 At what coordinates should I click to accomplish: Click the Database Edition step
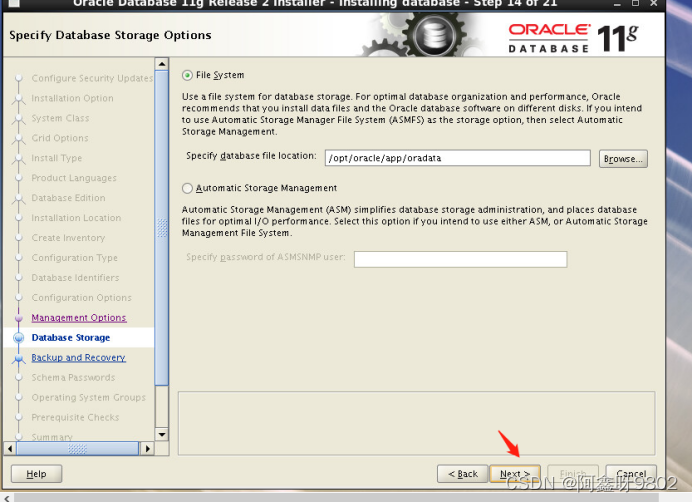coord(68,198)
